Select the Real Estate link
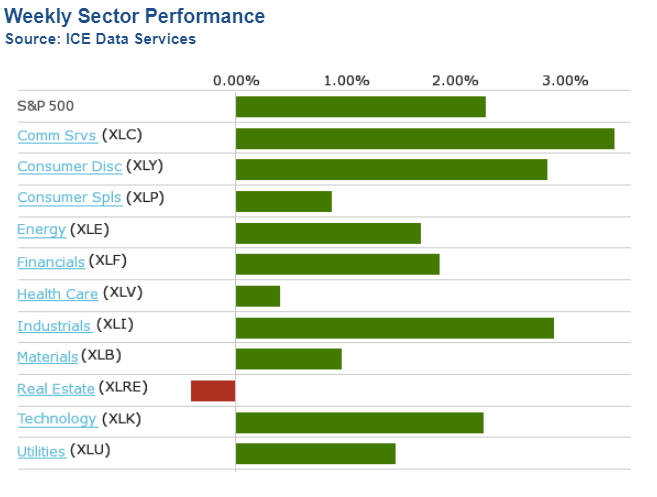 56,389
